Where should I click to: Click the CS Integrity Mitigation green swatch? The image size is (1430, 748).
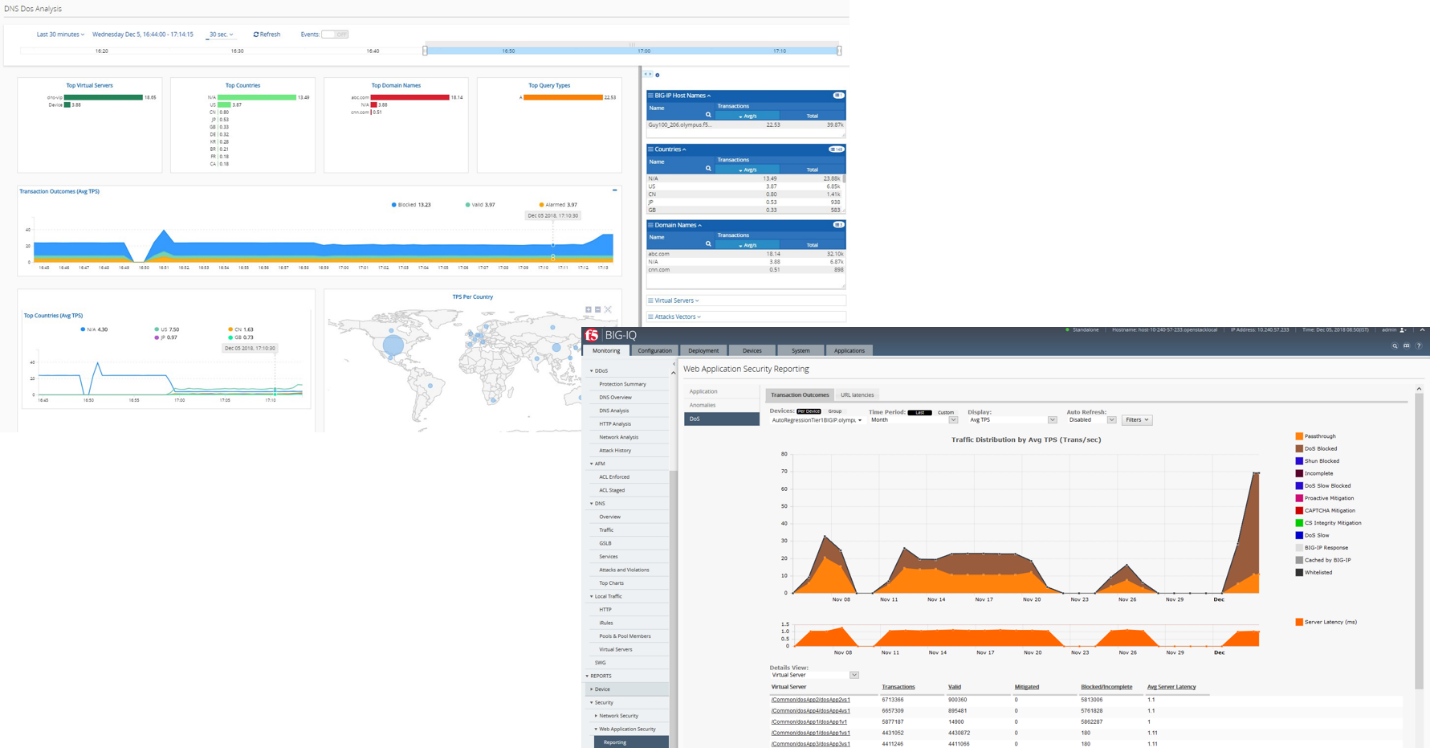pos(1299,523)
